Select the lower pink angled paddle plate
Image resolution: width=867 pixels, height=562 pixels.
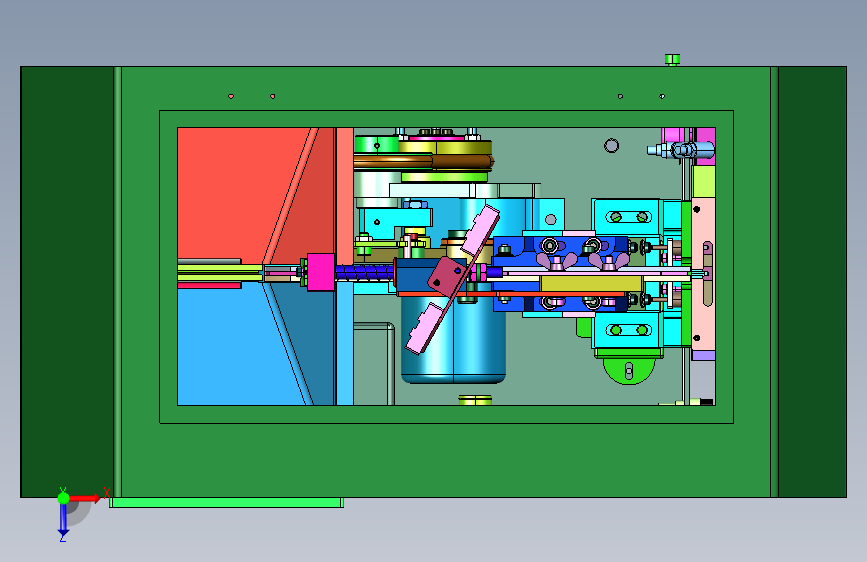[x=424, y=329]
